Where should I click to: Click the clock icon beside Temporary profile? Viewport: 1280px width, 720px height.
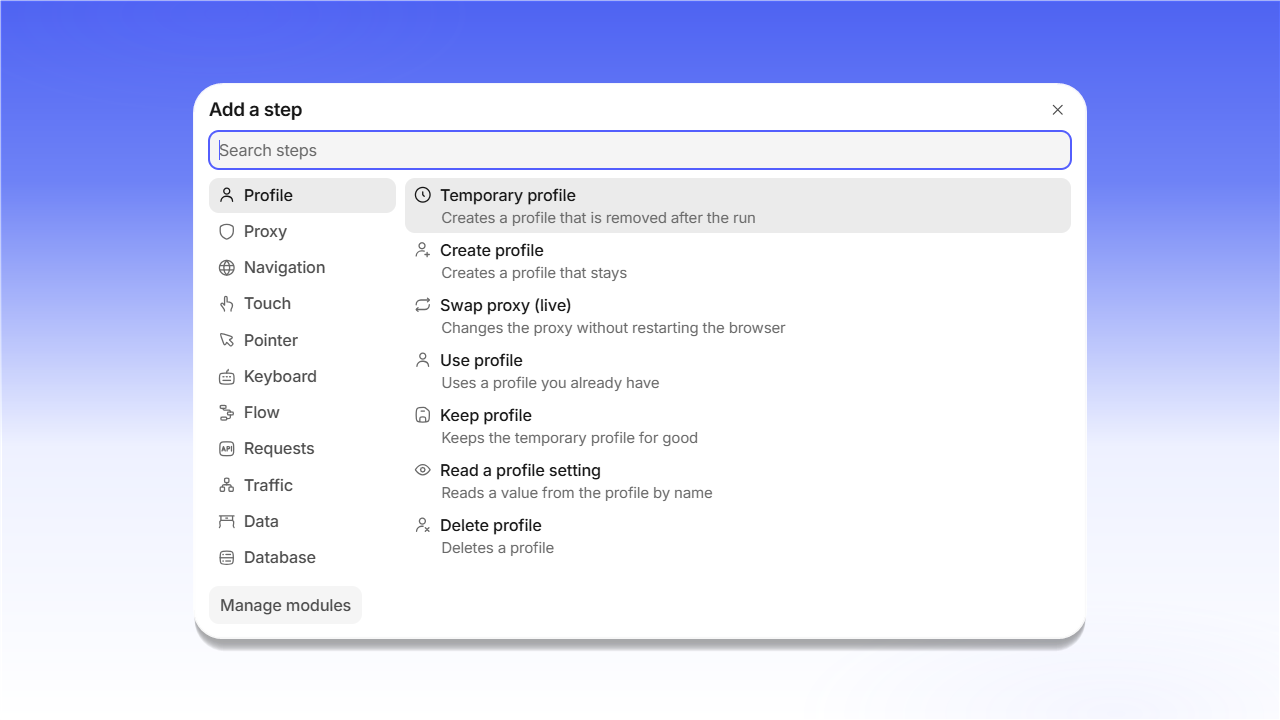click(422, 195)
